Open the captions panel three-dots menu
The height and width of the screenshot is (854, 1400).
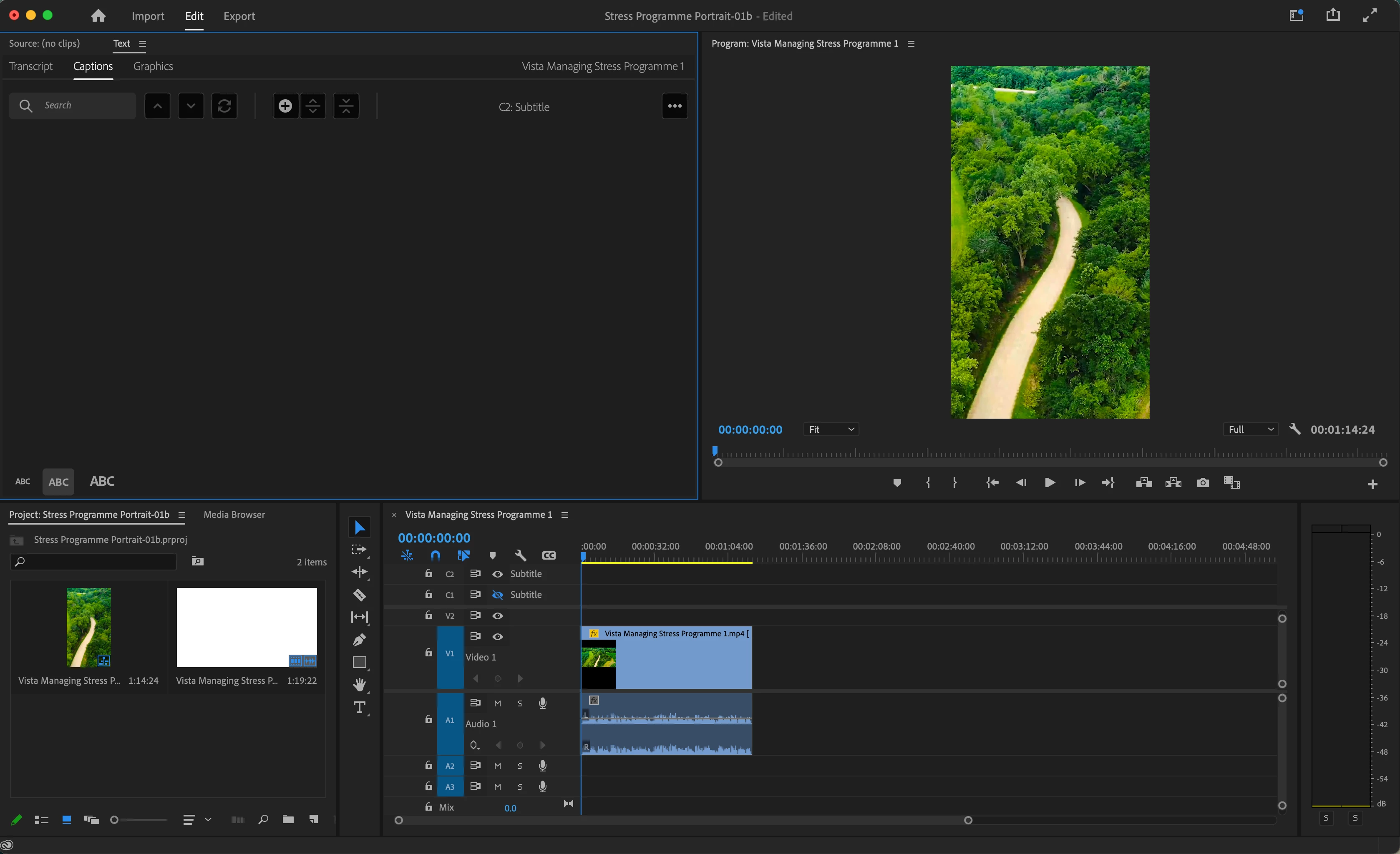pos(675,106)
